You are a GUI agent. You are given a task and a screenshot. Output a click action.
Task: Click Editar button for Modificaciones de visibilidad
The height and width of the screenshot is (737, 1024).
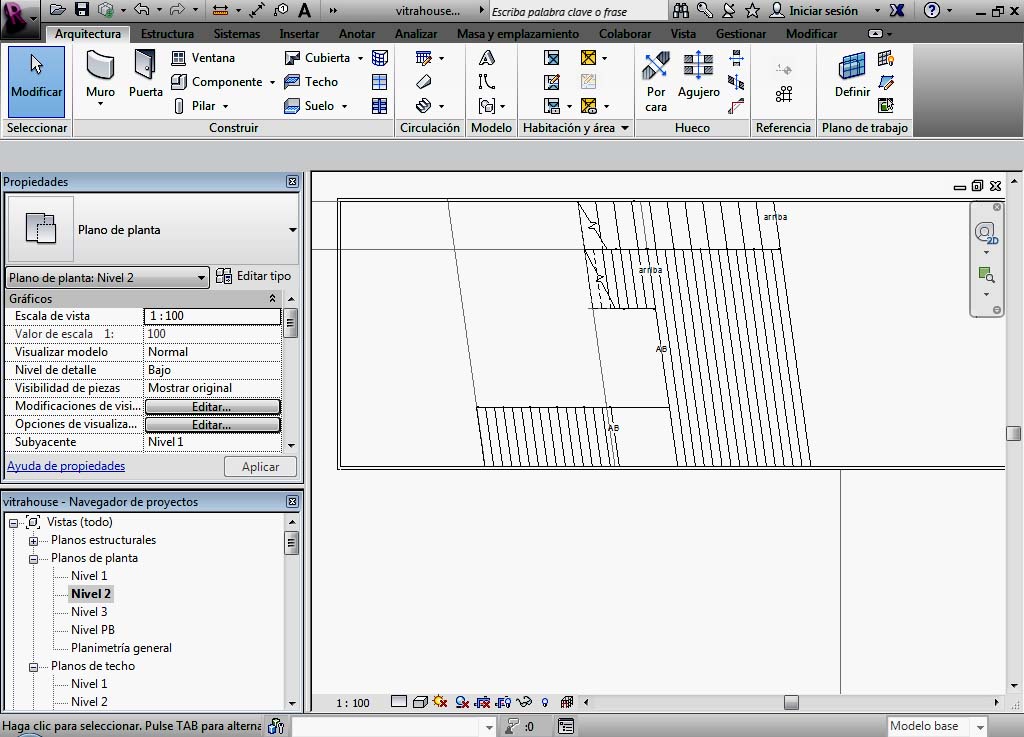pos(212,407)
